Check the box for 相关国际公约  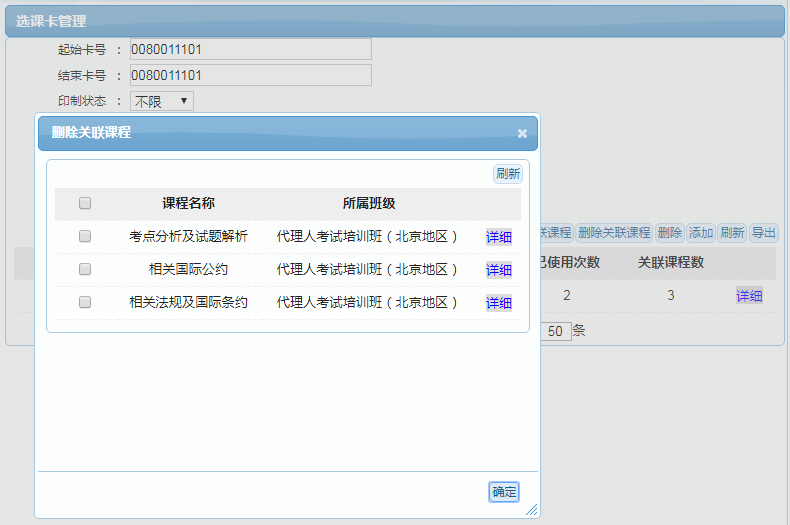point(85,269)
